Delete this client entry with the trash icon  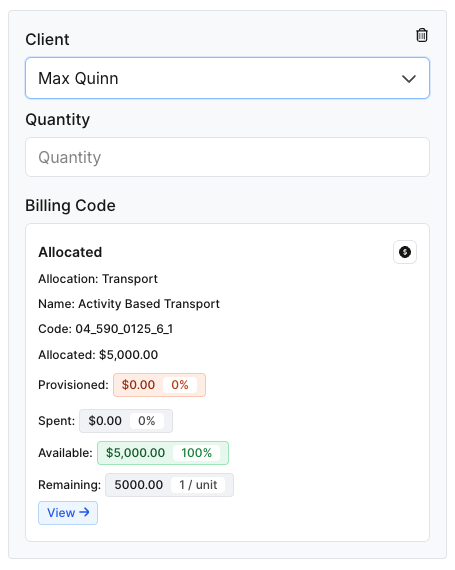(422, 35)
